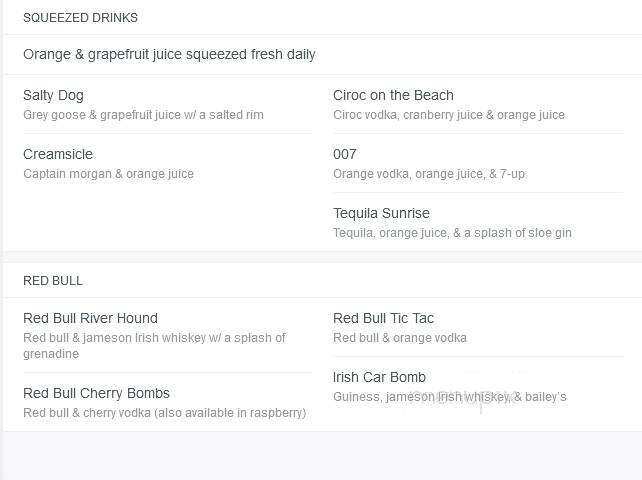Choose the Red Bull Tic Tac item
Screen dimensions: 642x480
[x=383, y=318]
